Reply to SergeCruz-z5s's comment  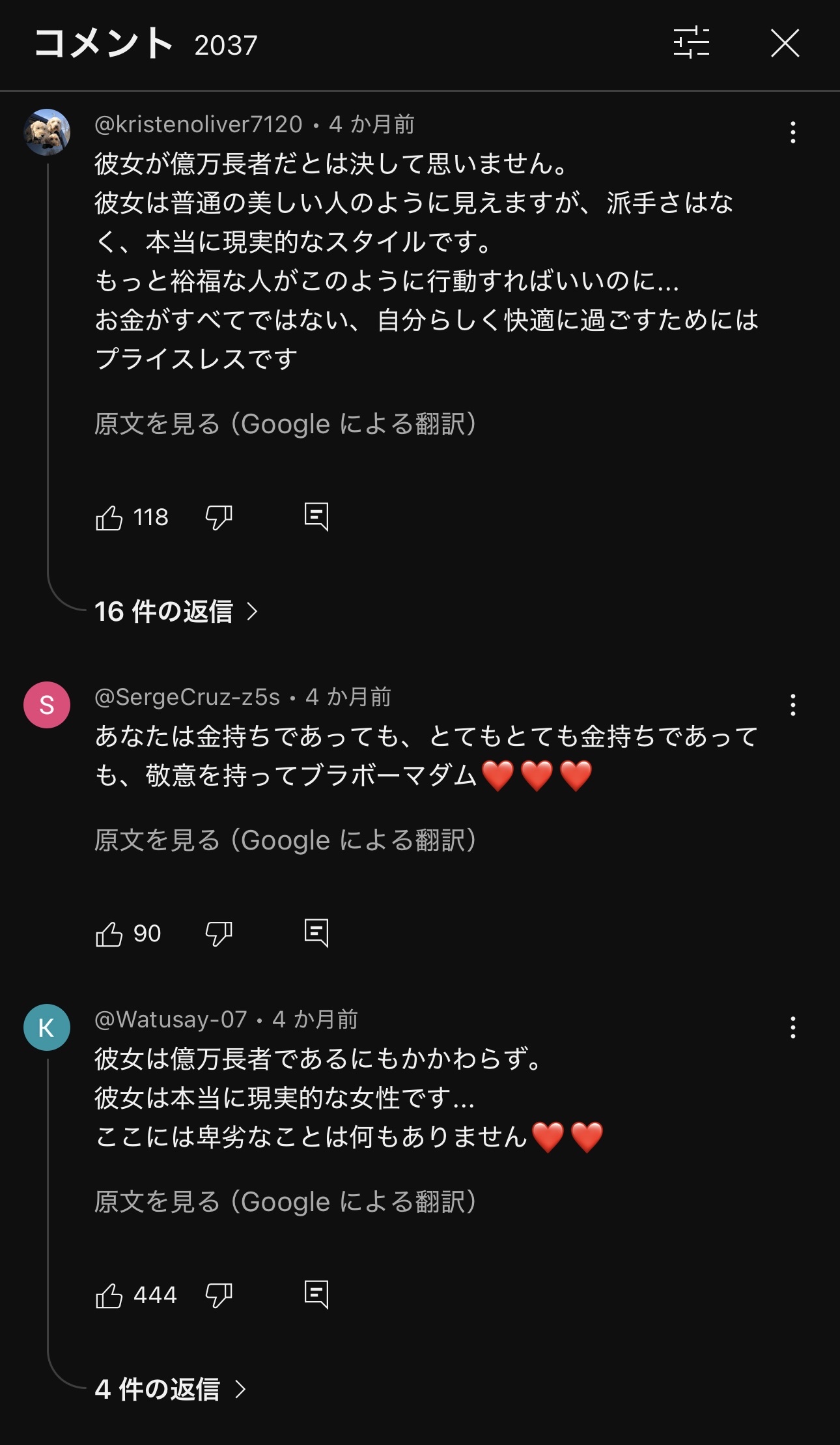316,934
